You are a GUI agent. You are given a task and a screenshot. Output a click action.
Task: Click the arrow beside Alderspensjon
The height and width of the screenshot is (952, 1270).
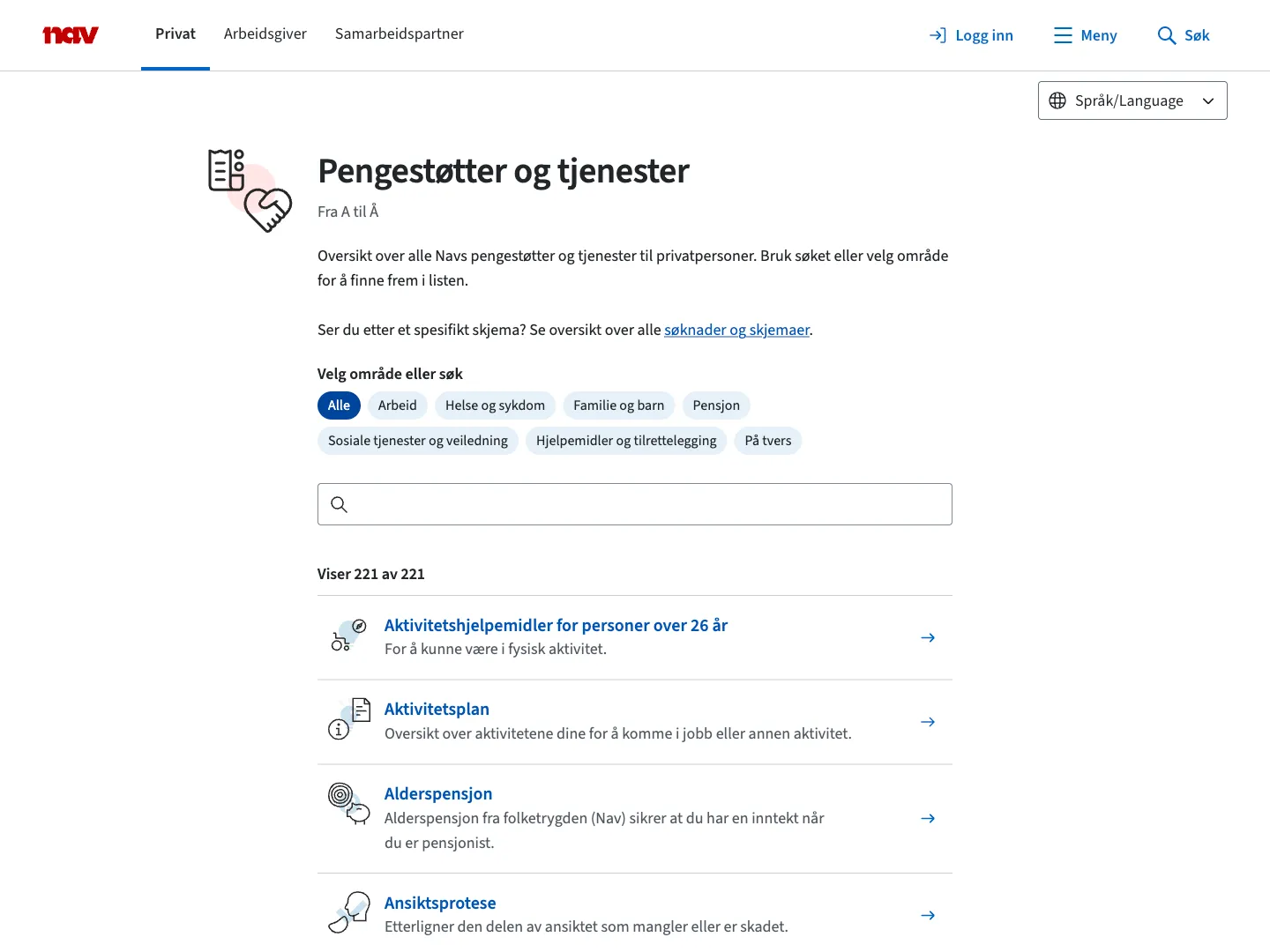point(928,819)
